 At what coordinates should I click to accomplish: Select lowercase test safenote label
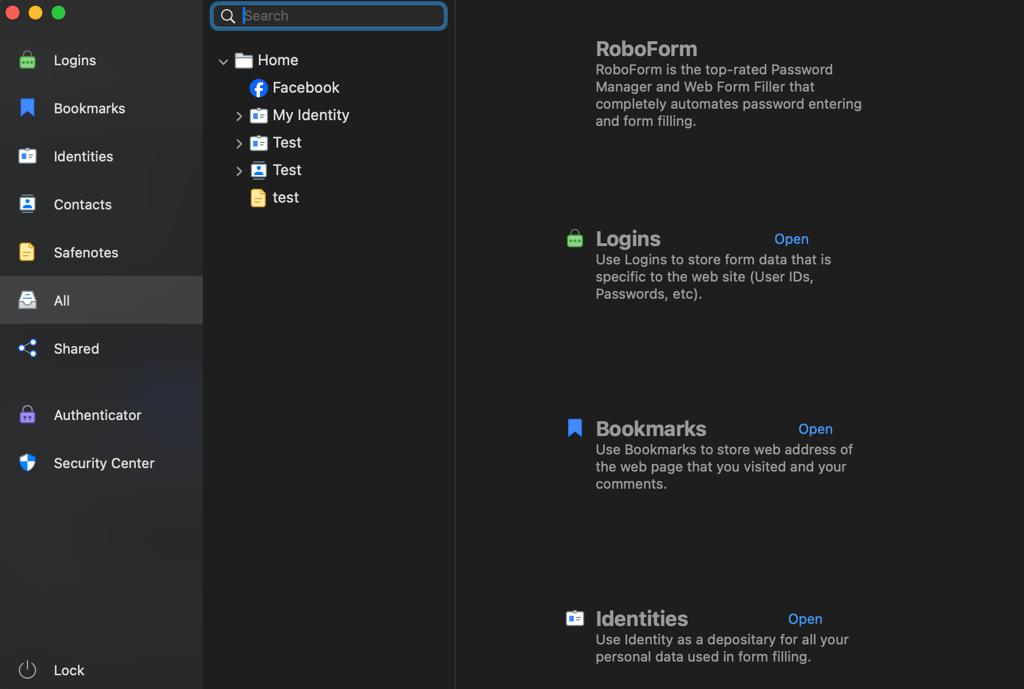click(286, 197)
